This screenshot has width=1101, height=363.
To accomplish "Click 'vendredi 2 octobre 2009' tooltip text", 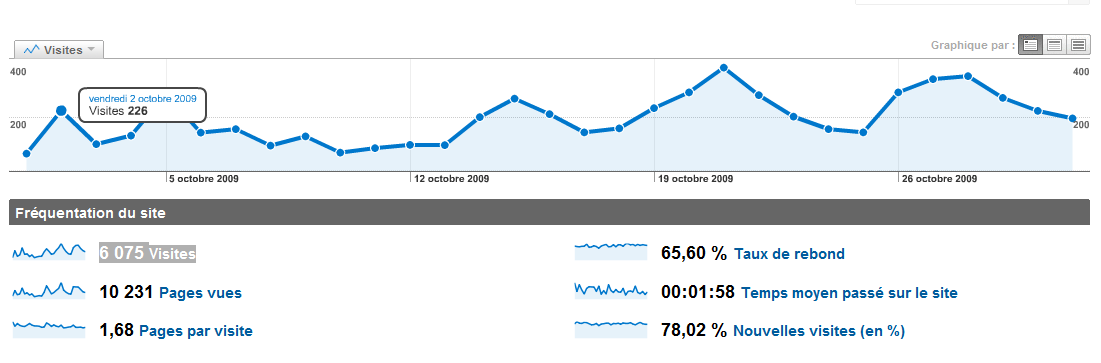I will click(143, 99).
